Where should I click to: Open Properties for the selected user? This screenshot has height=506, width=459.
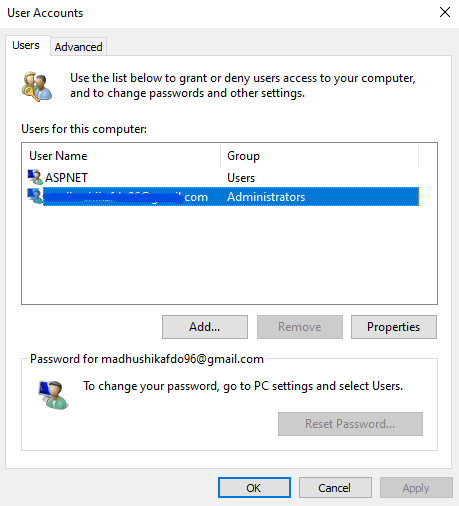coord(394,327)
